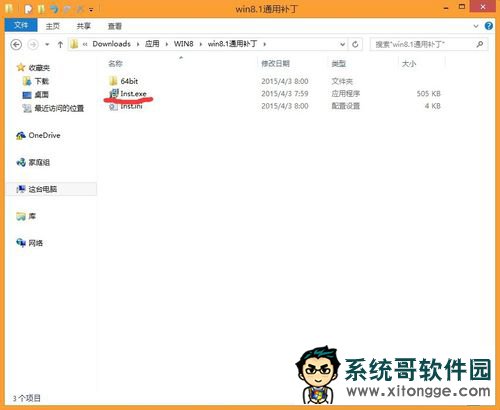Expand address bar history dropdown

point(342,44)
